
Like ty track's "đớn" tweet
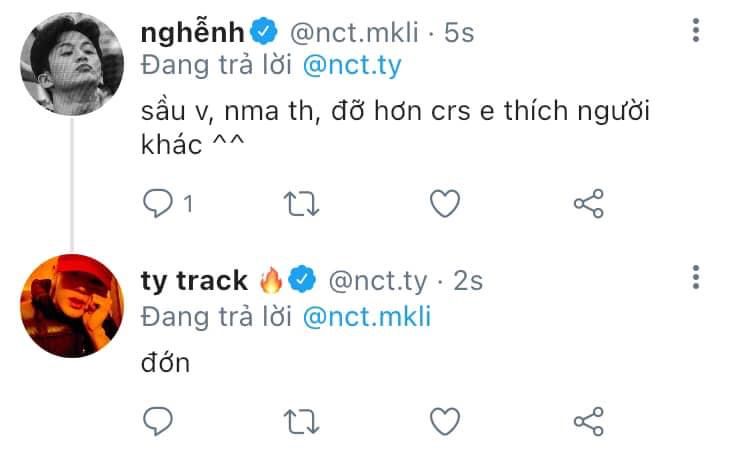coord(444,419)
